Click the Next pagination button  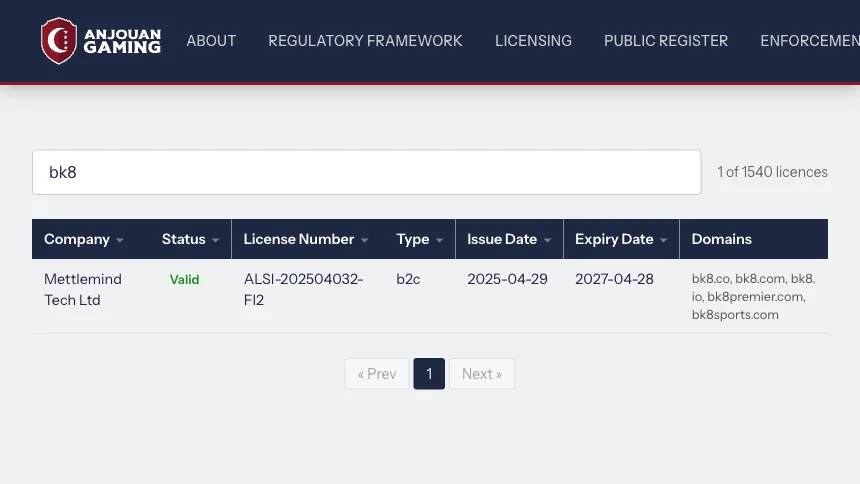click(x=482, y=374)
